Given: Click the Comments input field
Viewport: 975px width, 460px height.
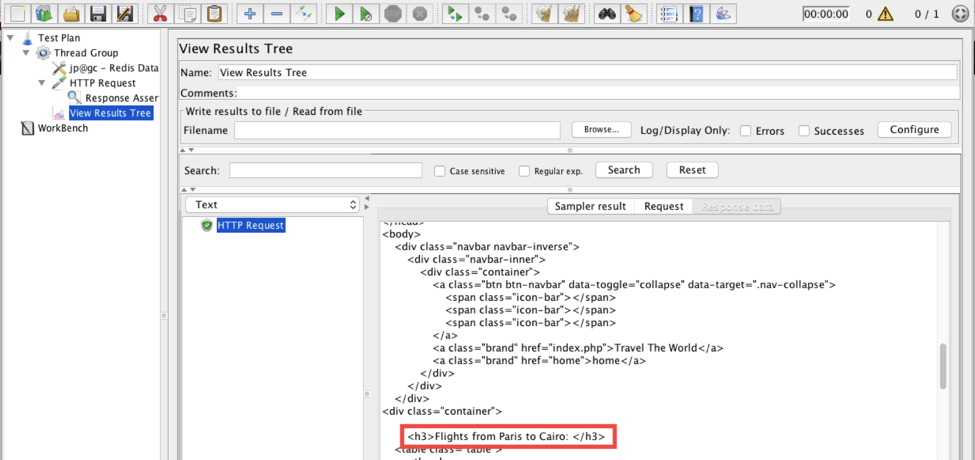Looking at the screenshot, I should [x=598, y=93].
